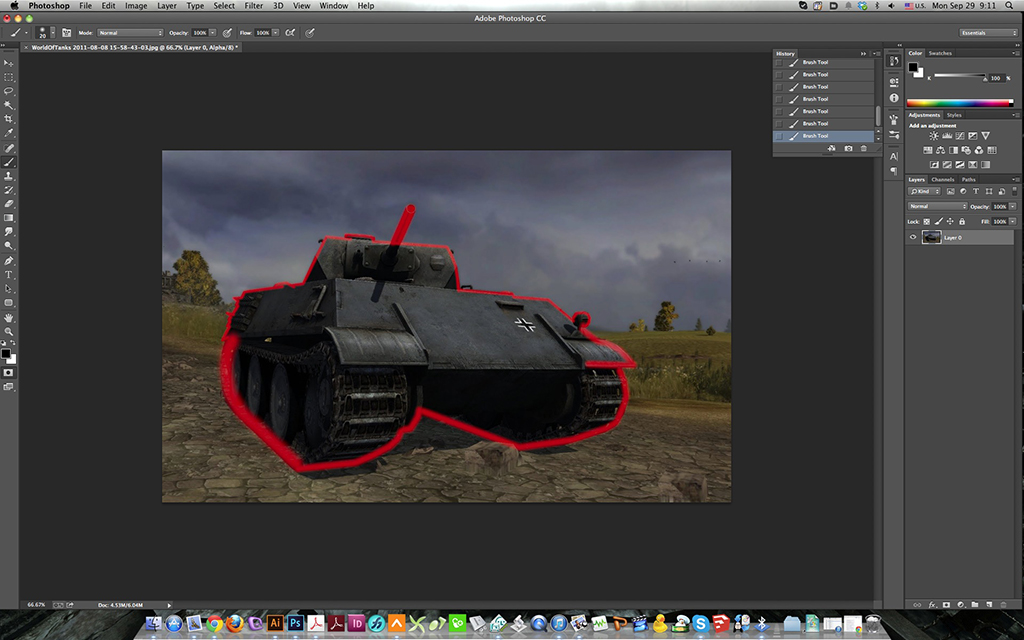Click the foreground color swatch in toolbox
Screen dimensions: 1024x640
6,354
